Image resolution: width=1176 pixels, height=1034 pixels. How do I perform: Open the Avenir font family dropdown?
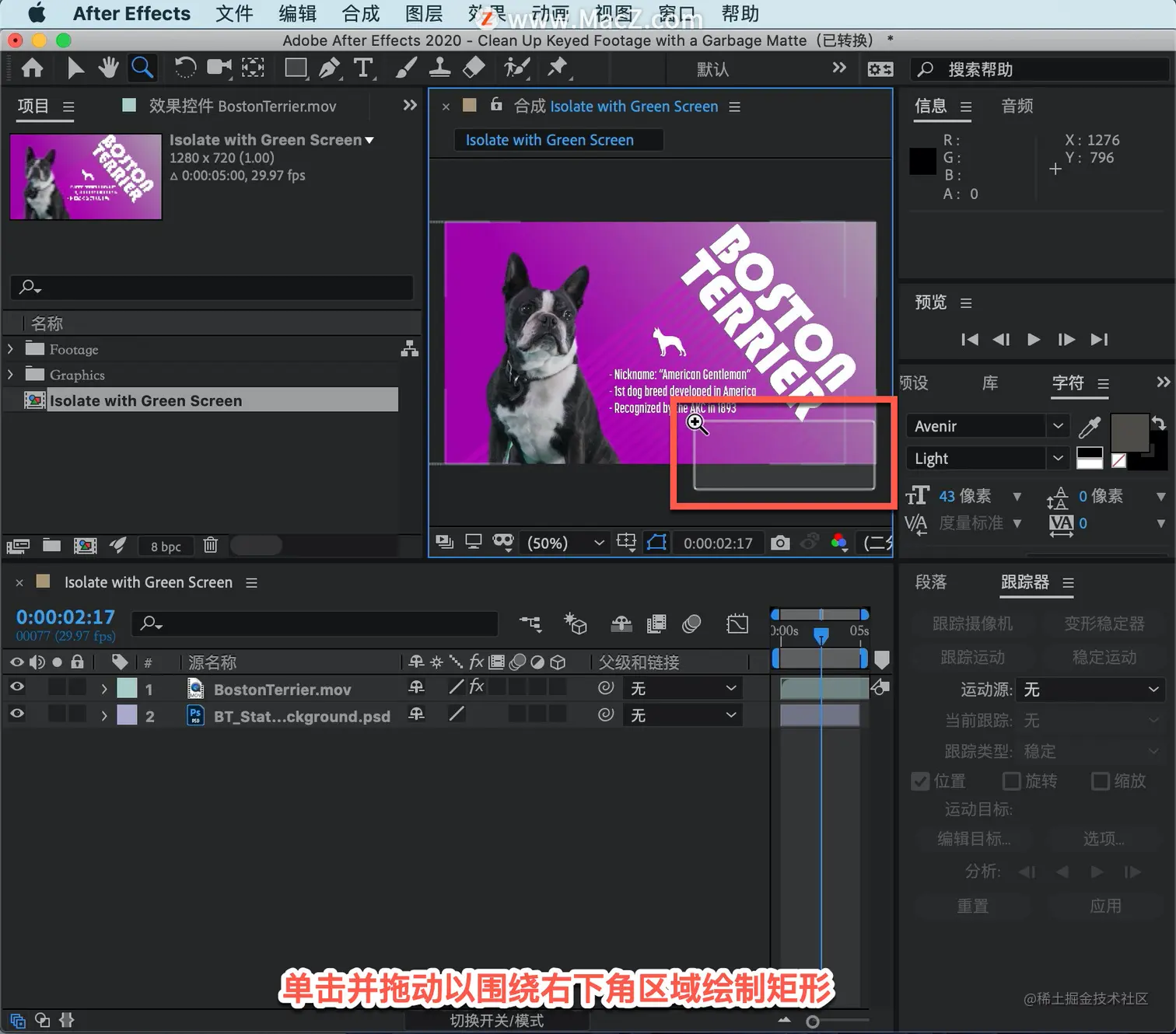(x=986, y=426)
